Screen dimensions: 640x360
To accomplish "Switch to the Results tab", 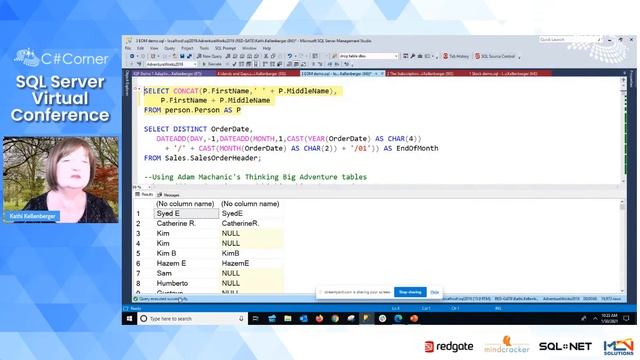I will pyautogui.click(x=144, y=195).
